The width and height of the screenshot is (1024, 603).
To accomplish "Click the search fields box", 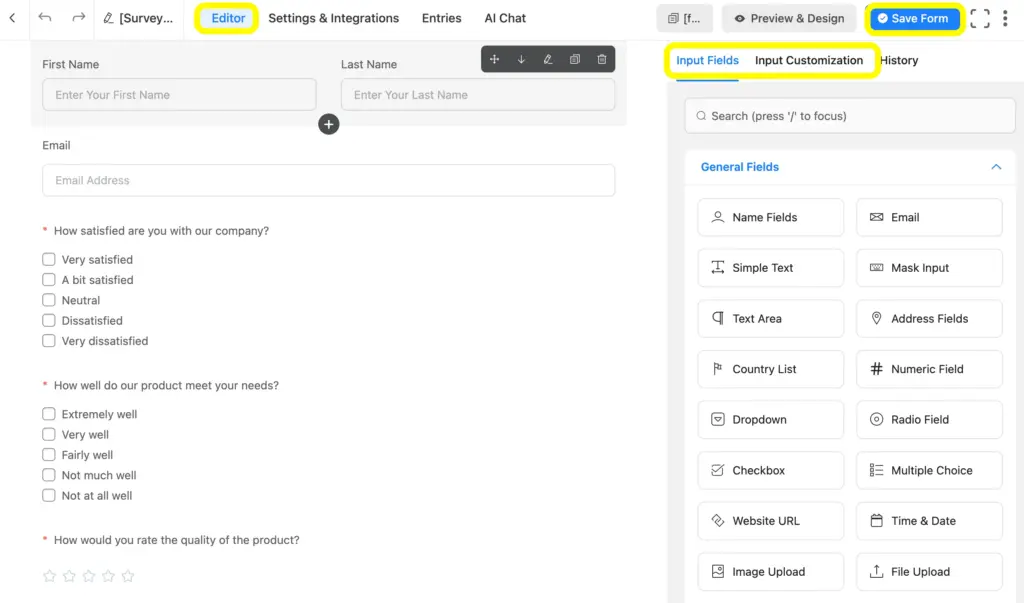I will tap(850, 116).
